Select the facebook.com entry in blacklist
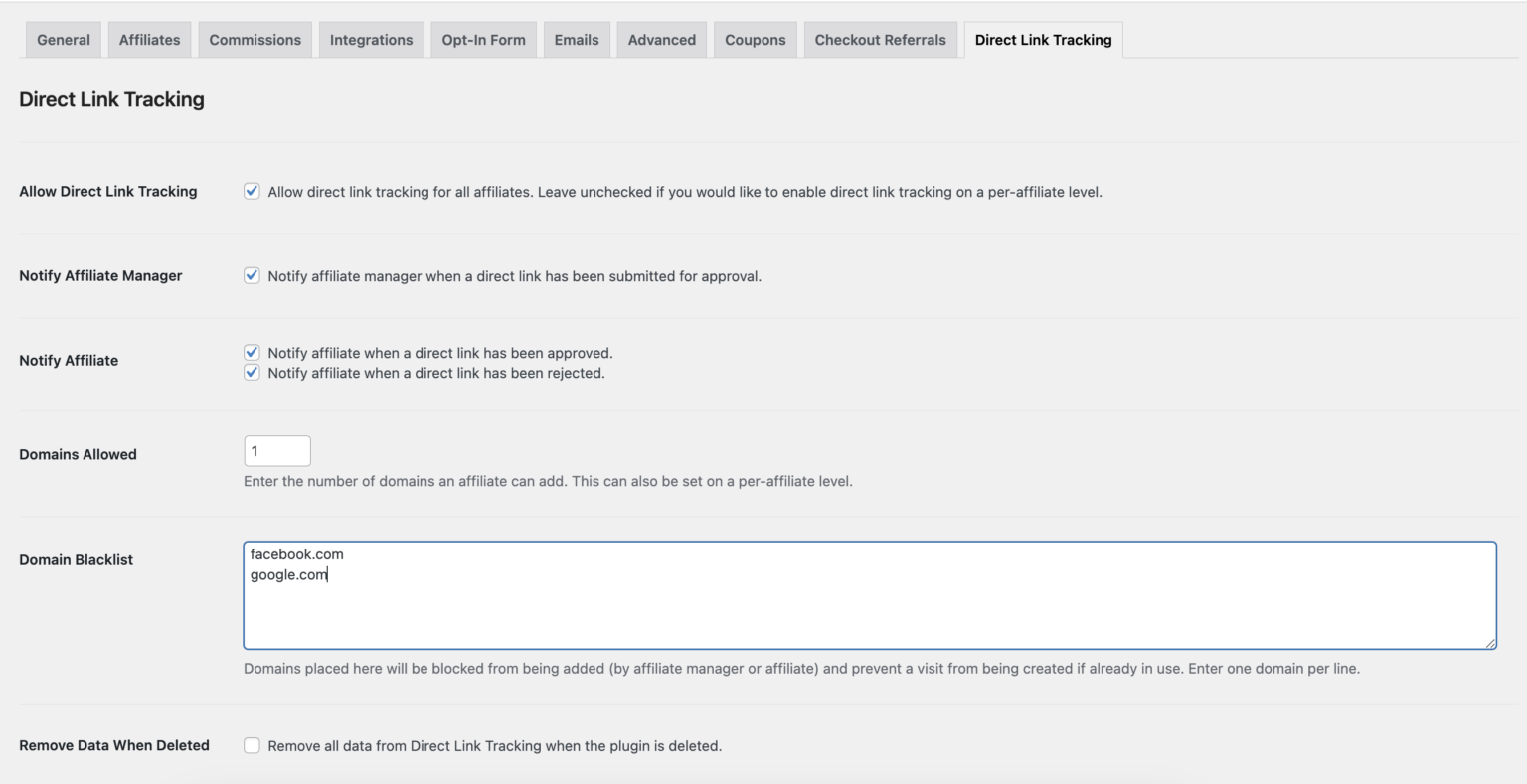The height and width of the screenshot is (784, 1527). [293, 554]
